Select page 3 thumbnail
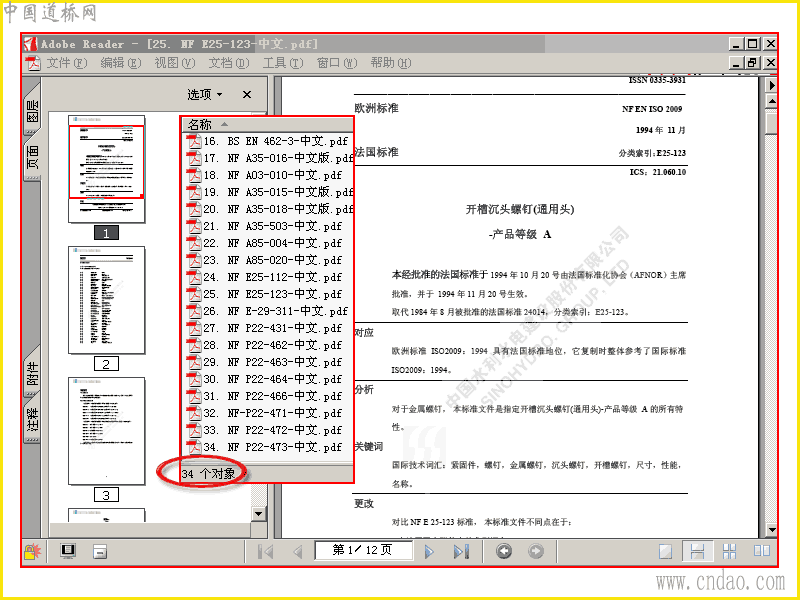800x600 pixels. coord(107,431)
